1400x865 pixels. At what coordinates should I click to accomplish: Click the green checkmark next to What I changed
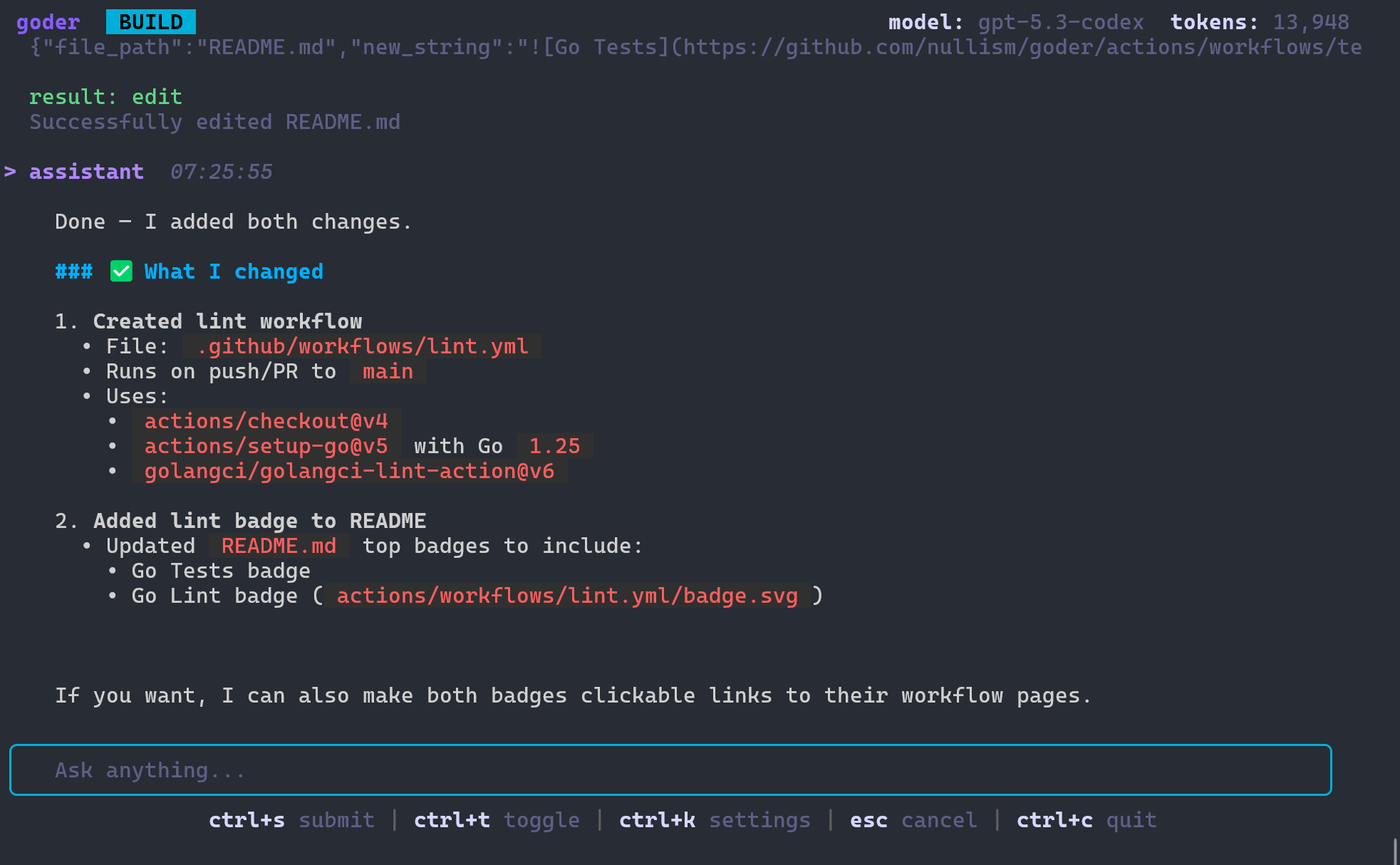121,271
